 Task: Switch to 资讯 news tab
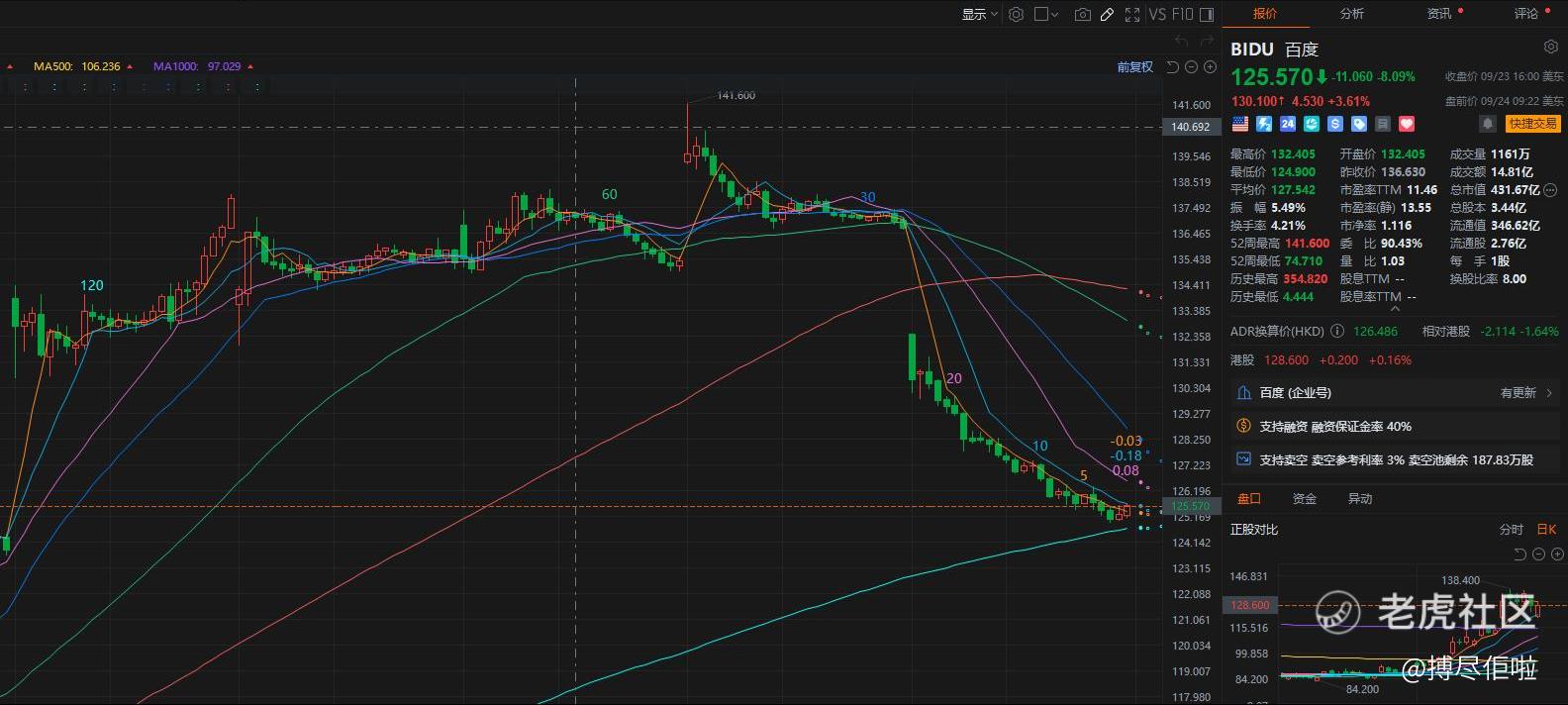coord(1438,14)
